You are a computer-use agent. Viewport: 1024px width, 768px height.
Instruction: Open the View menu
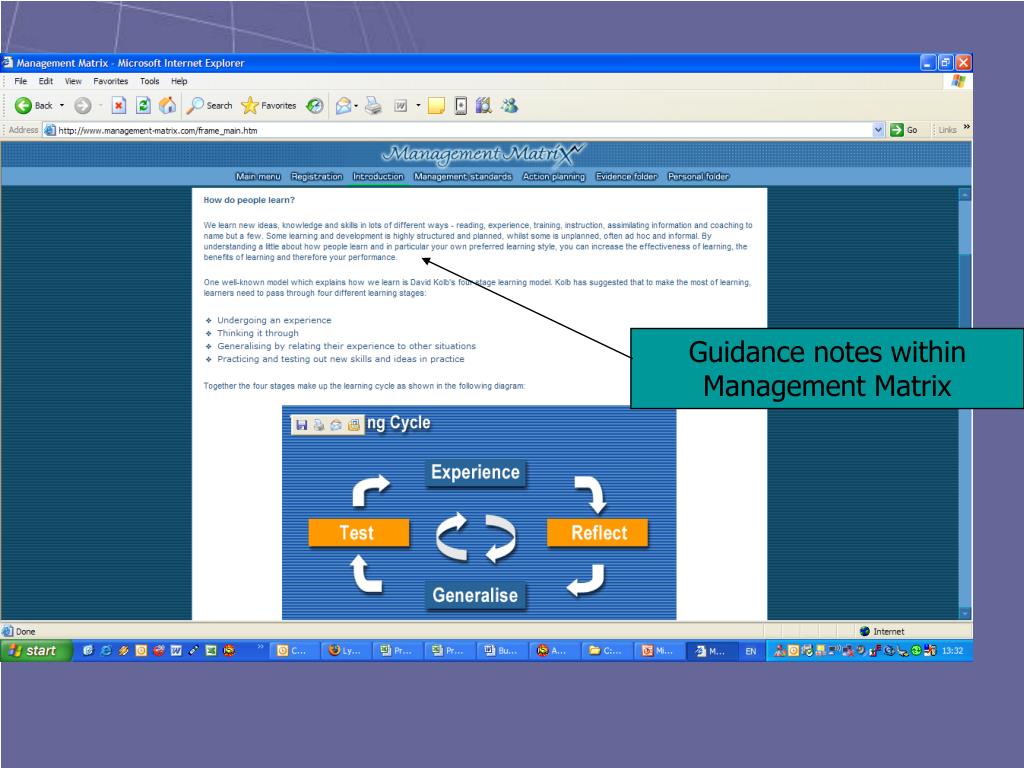73,81
